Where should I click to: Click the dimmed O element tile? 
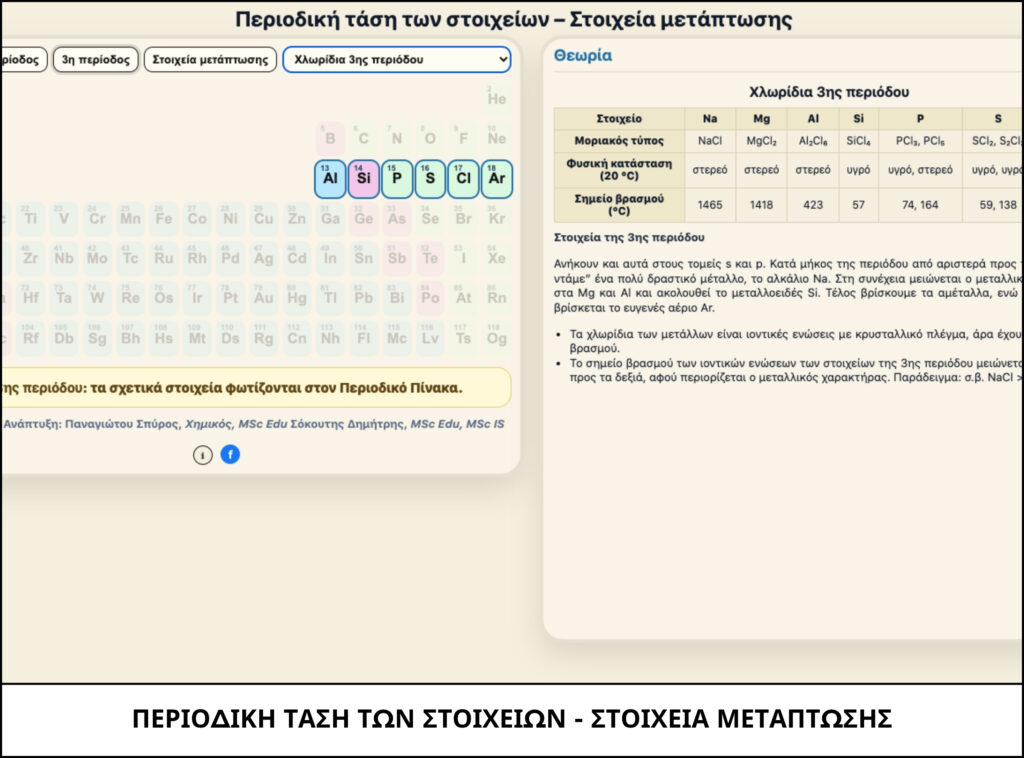430,138
